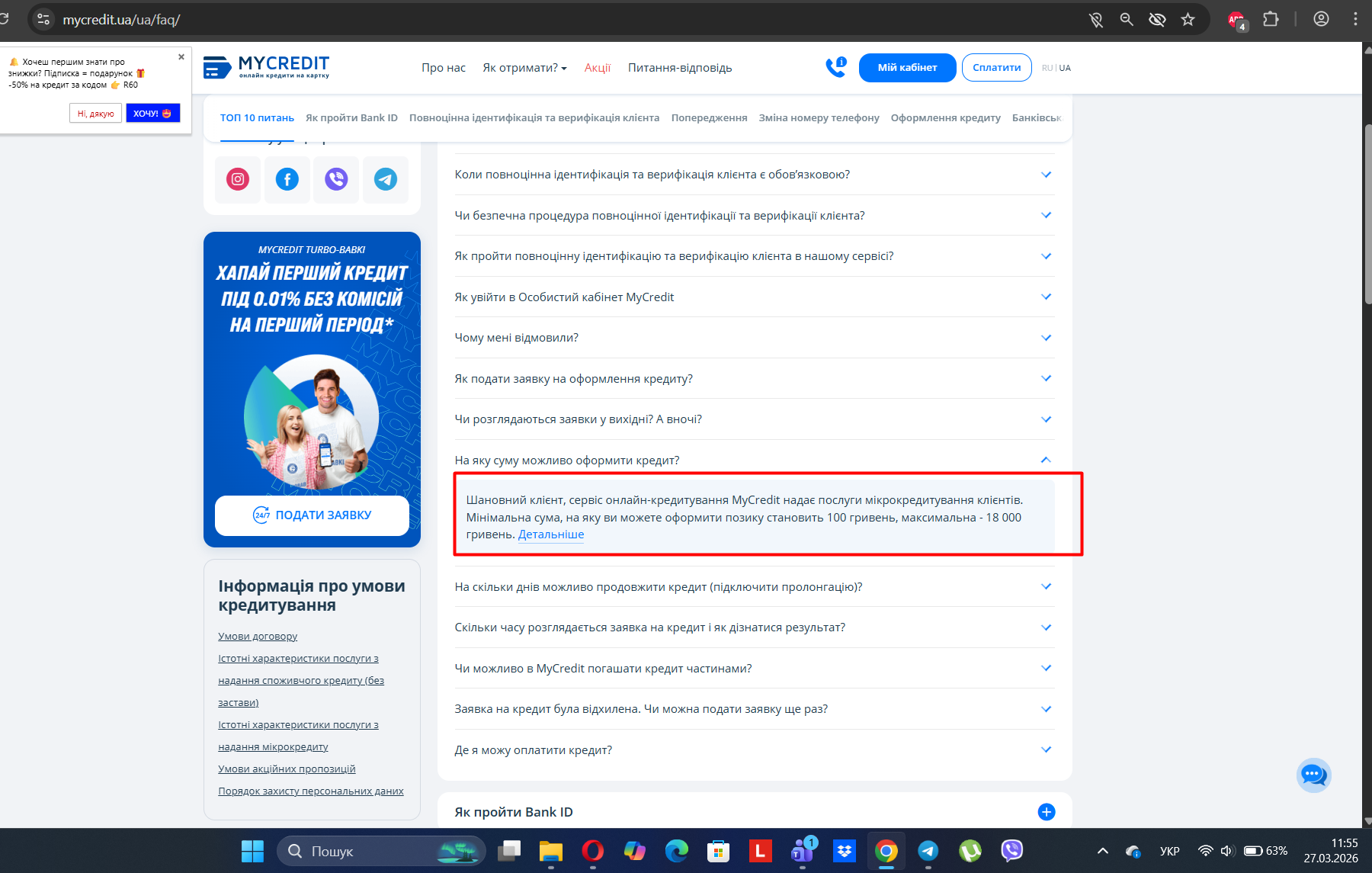Expand 'Скільки часу розглядається заявка' question
The width and height of the screenshot is (1372, 873).
click(x=755, y=627)
